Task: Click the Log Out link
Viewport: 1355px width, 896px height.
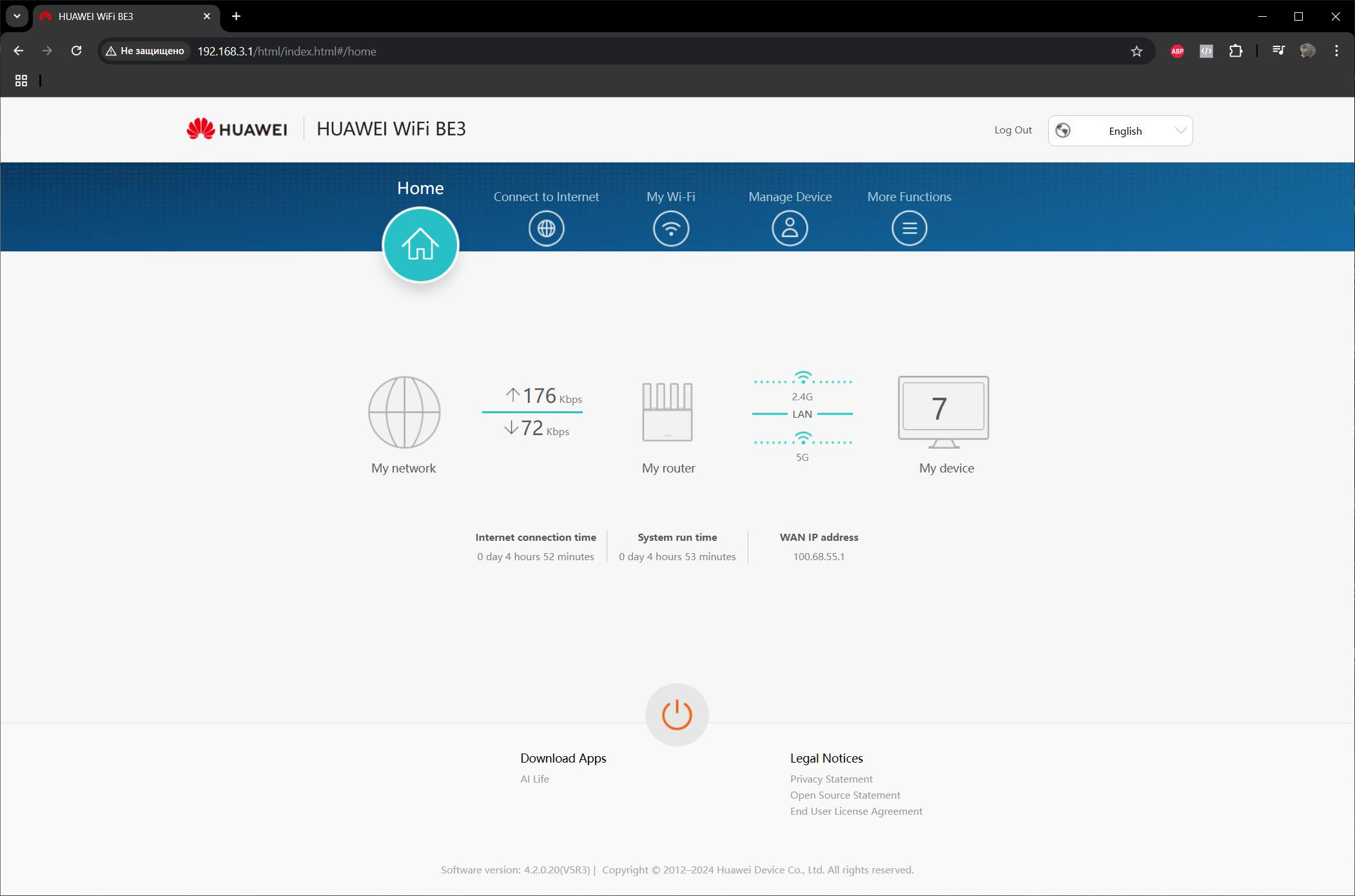Action: tap(1013, 130)
